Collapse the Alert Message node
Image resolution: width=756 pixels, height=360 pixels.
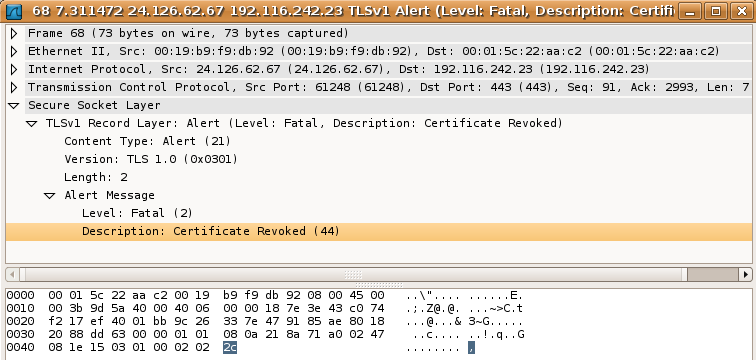(50, 195)
